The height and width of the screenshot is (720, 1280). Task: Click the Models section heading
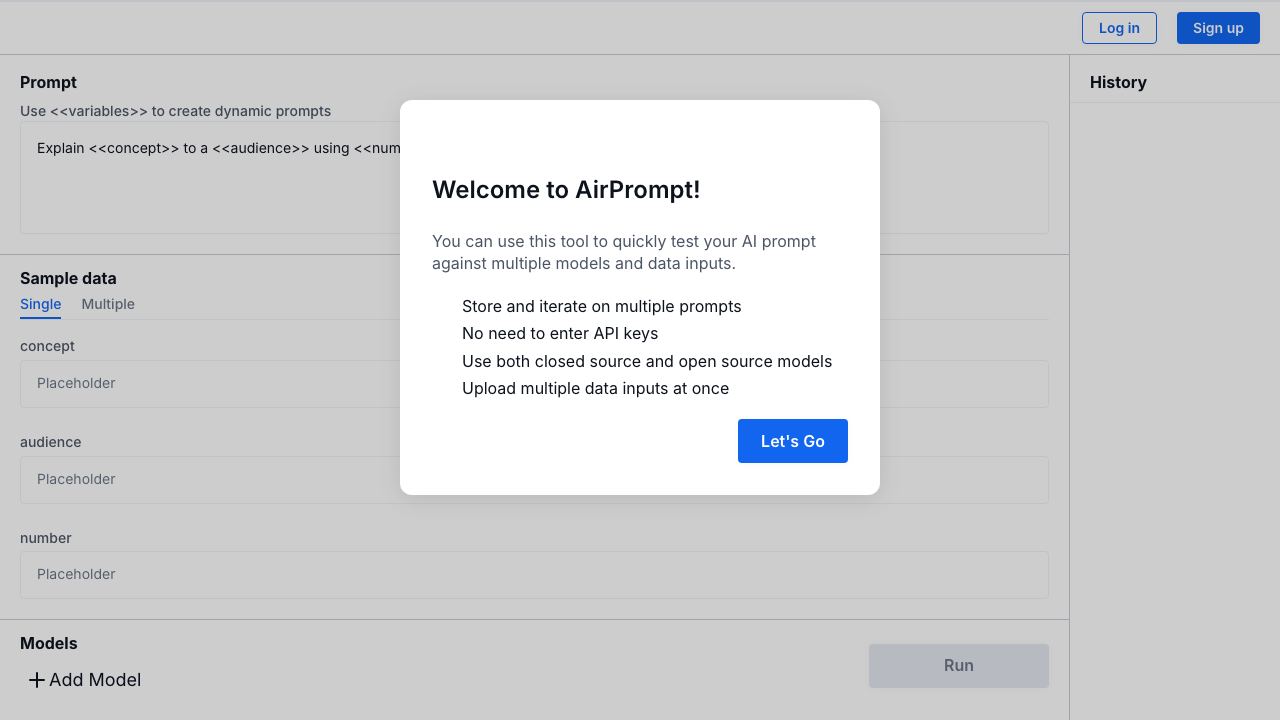click(49, 643)
